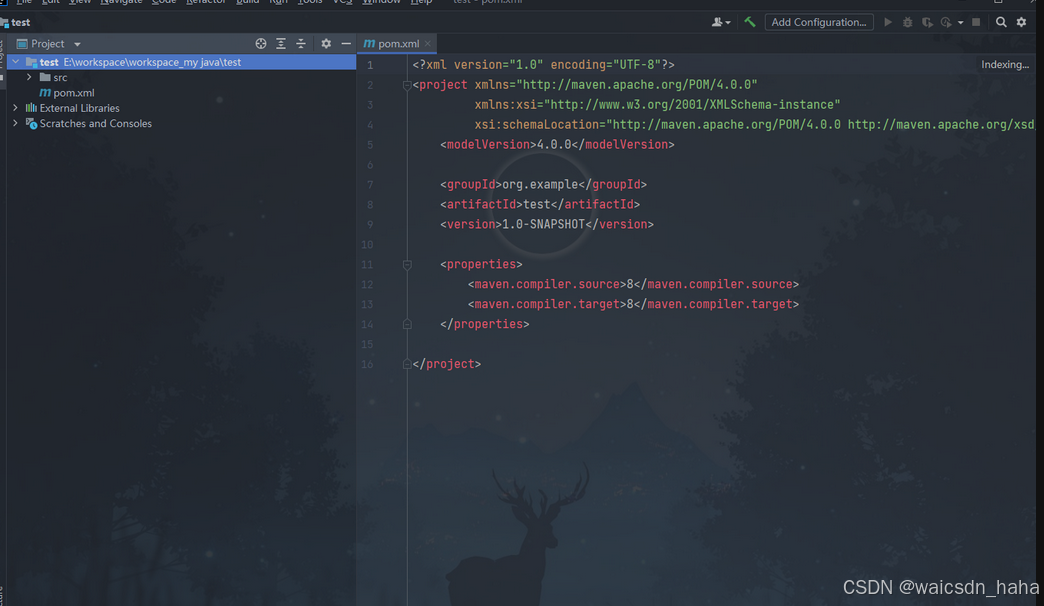Select Scratches and Consoles row

[x=181, y=123]
